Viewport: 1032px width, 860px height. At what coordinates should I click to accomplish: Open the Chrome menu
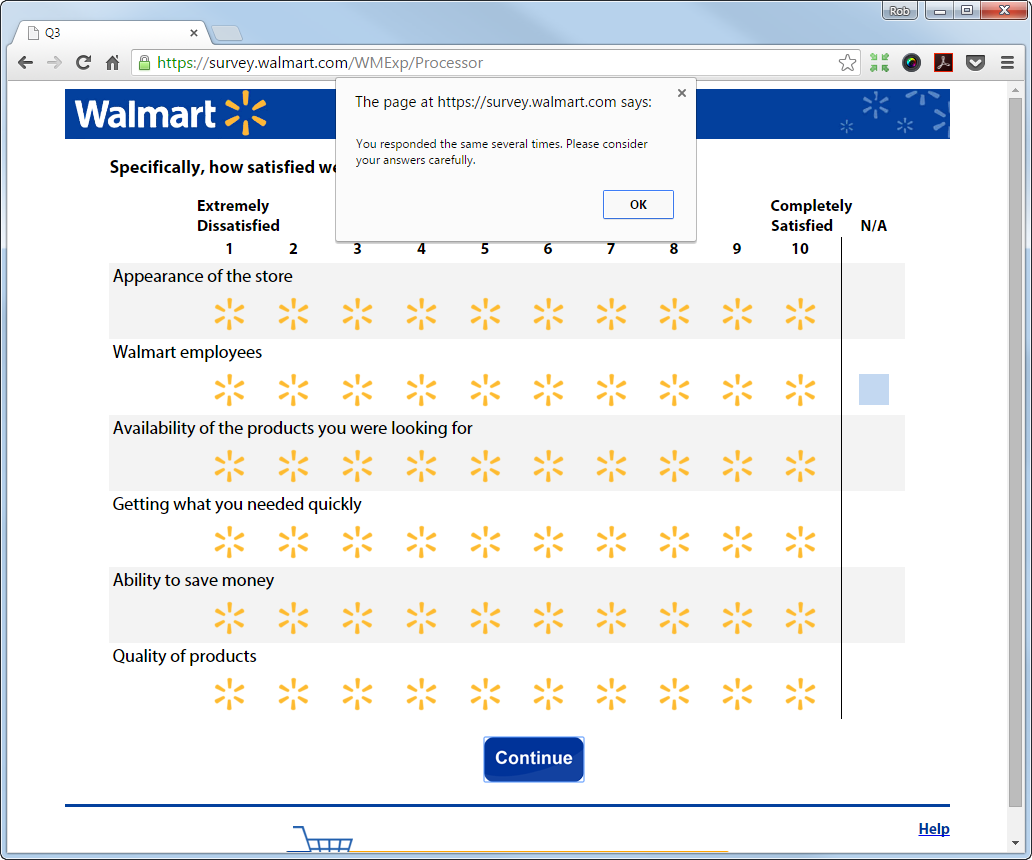click(1007, 62)
